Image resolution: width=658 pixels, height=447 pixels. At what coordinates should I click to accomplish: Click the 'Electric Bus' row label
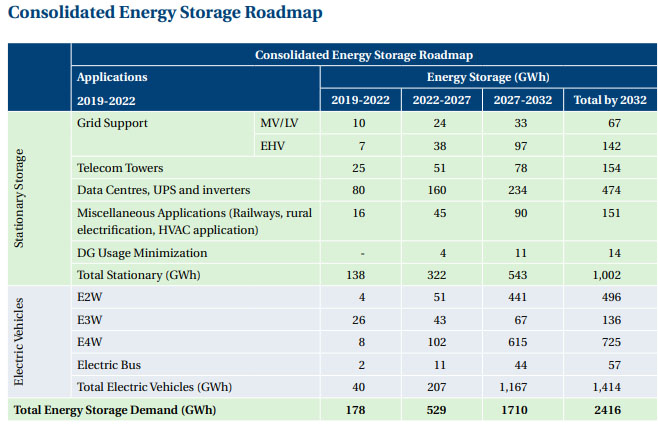click(109, 365)
